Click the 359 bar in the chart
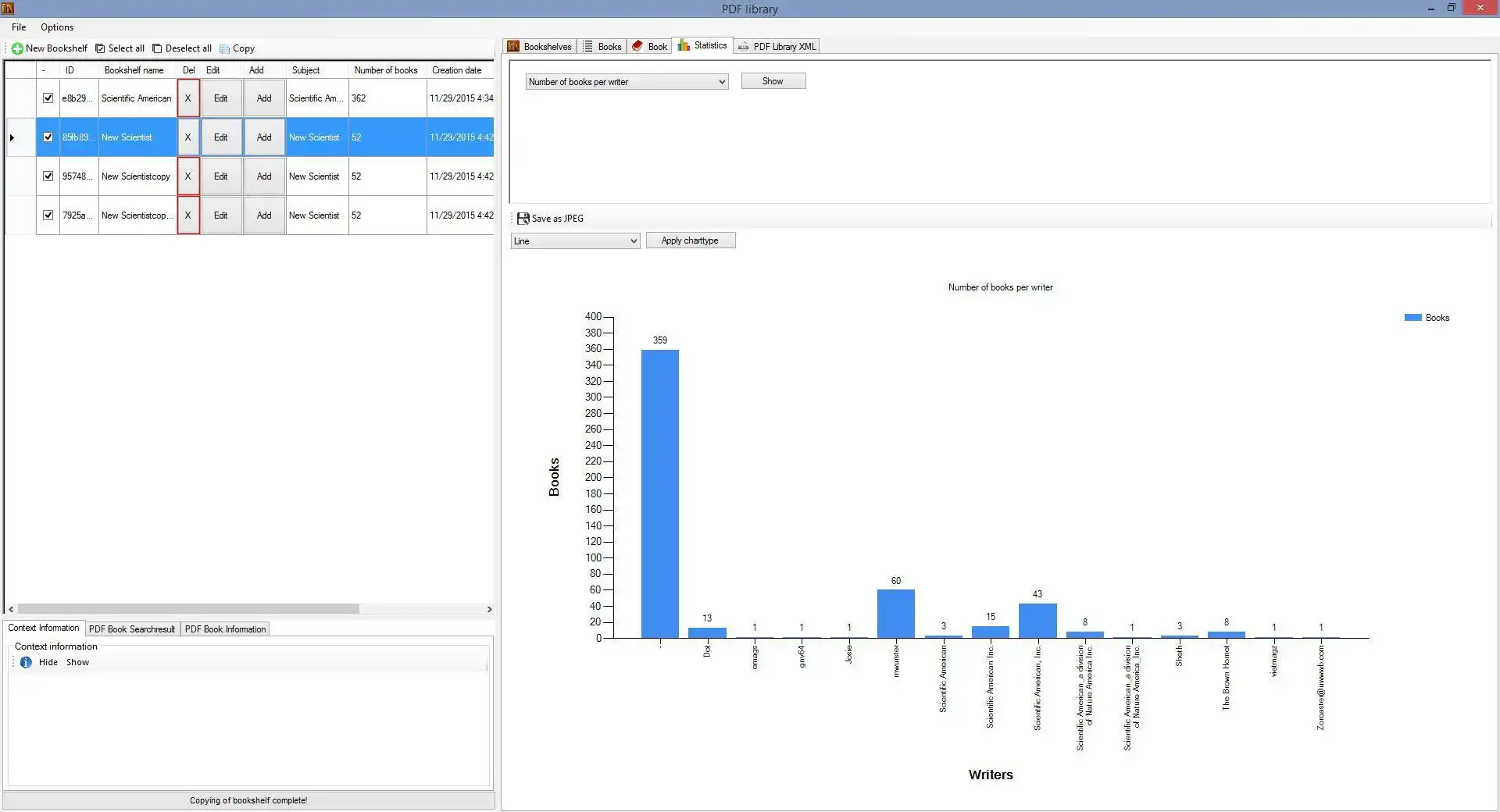 point(660,493)
